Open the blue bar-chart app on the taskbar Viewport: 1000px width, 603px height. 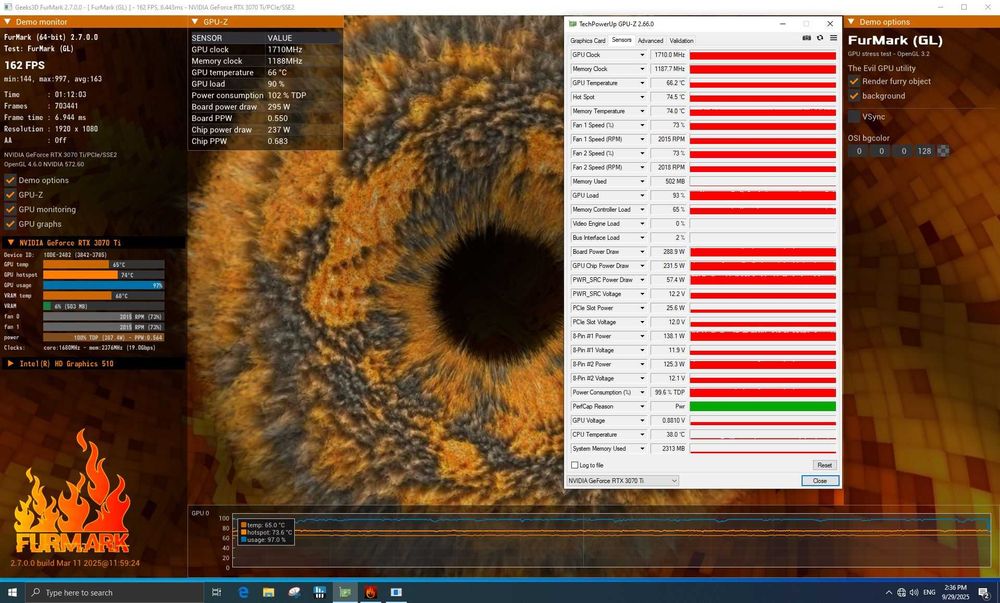320,592
